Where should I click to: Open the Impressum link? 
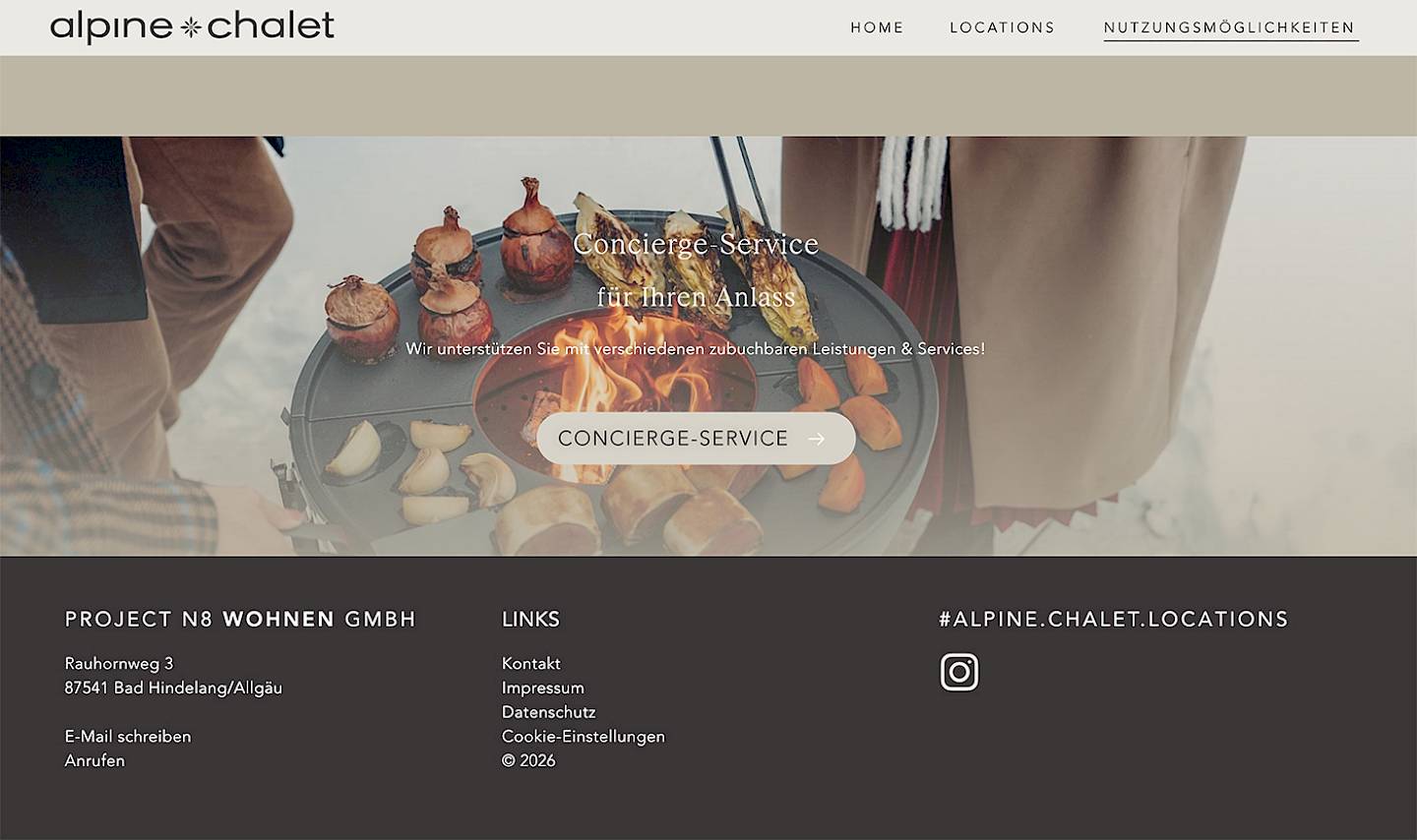pyautogui.click(x=543, y=689)
